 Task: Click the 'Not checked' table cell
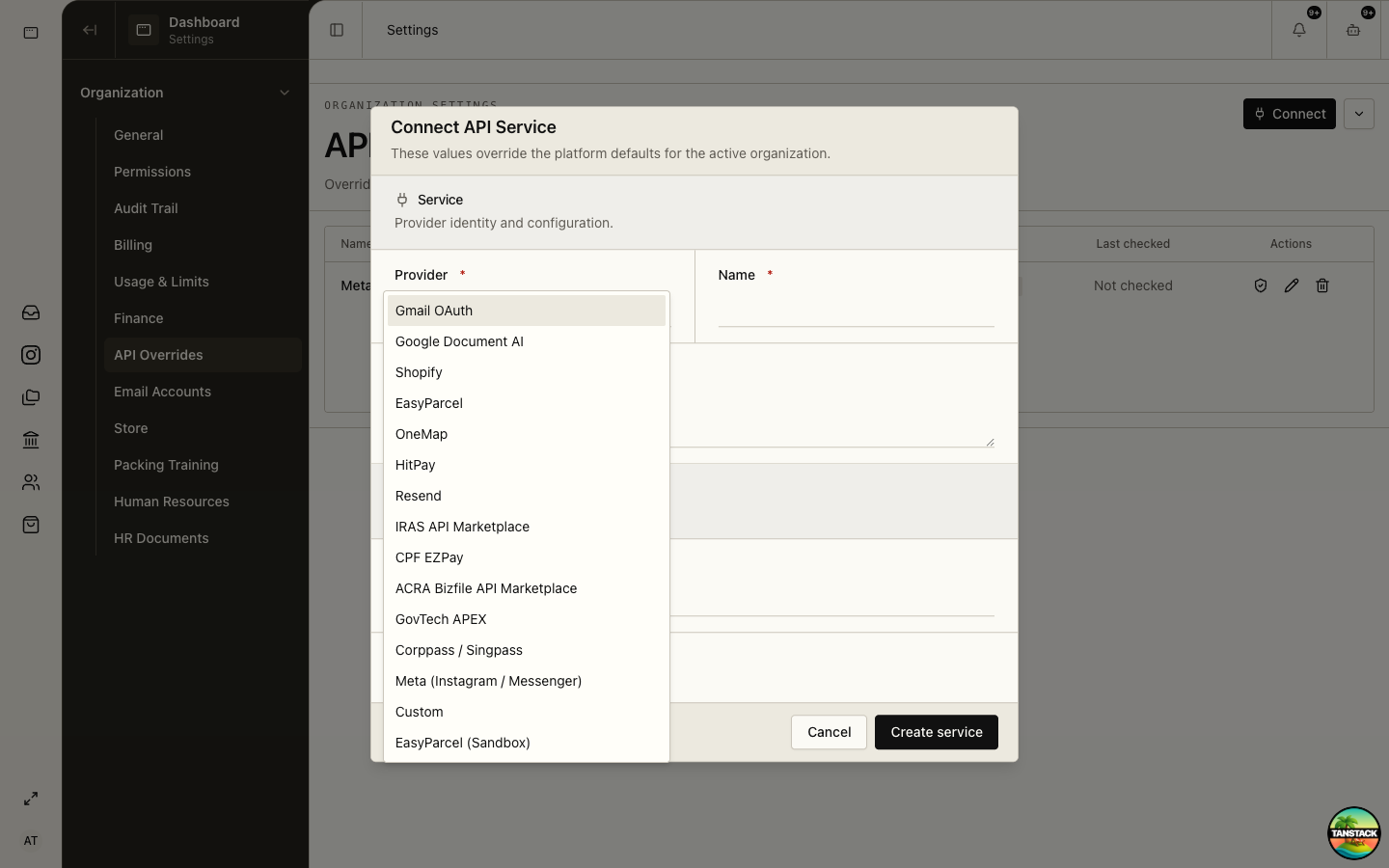click(1133, 285)
